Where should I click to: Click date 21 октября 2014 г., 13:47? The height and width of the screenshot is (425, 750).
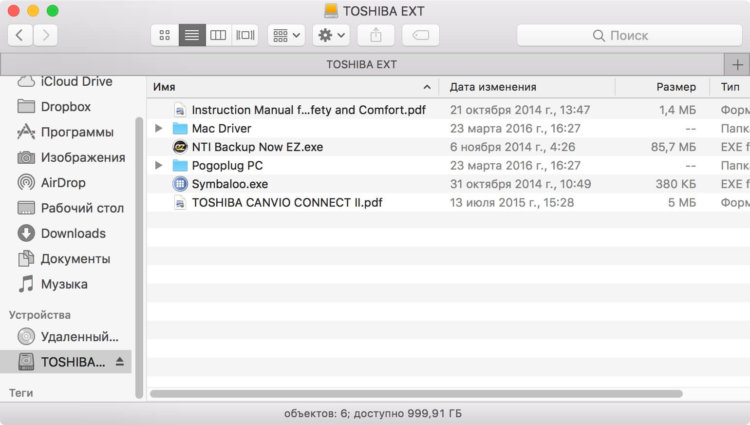click(520, 110)
